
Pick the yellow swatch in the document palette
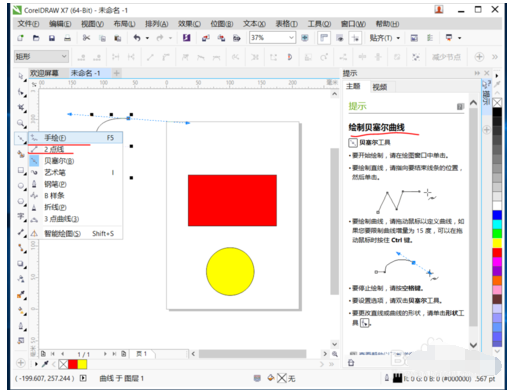[x=82, y=364]
